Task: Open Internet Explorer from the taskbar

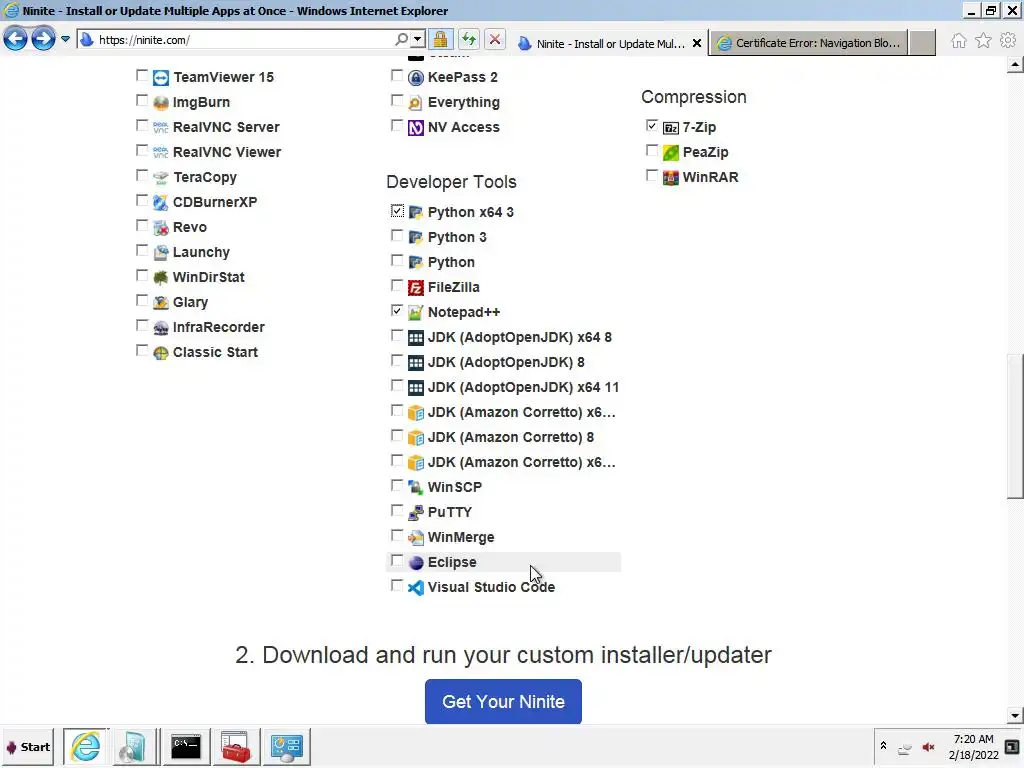Action: [86, 746]
